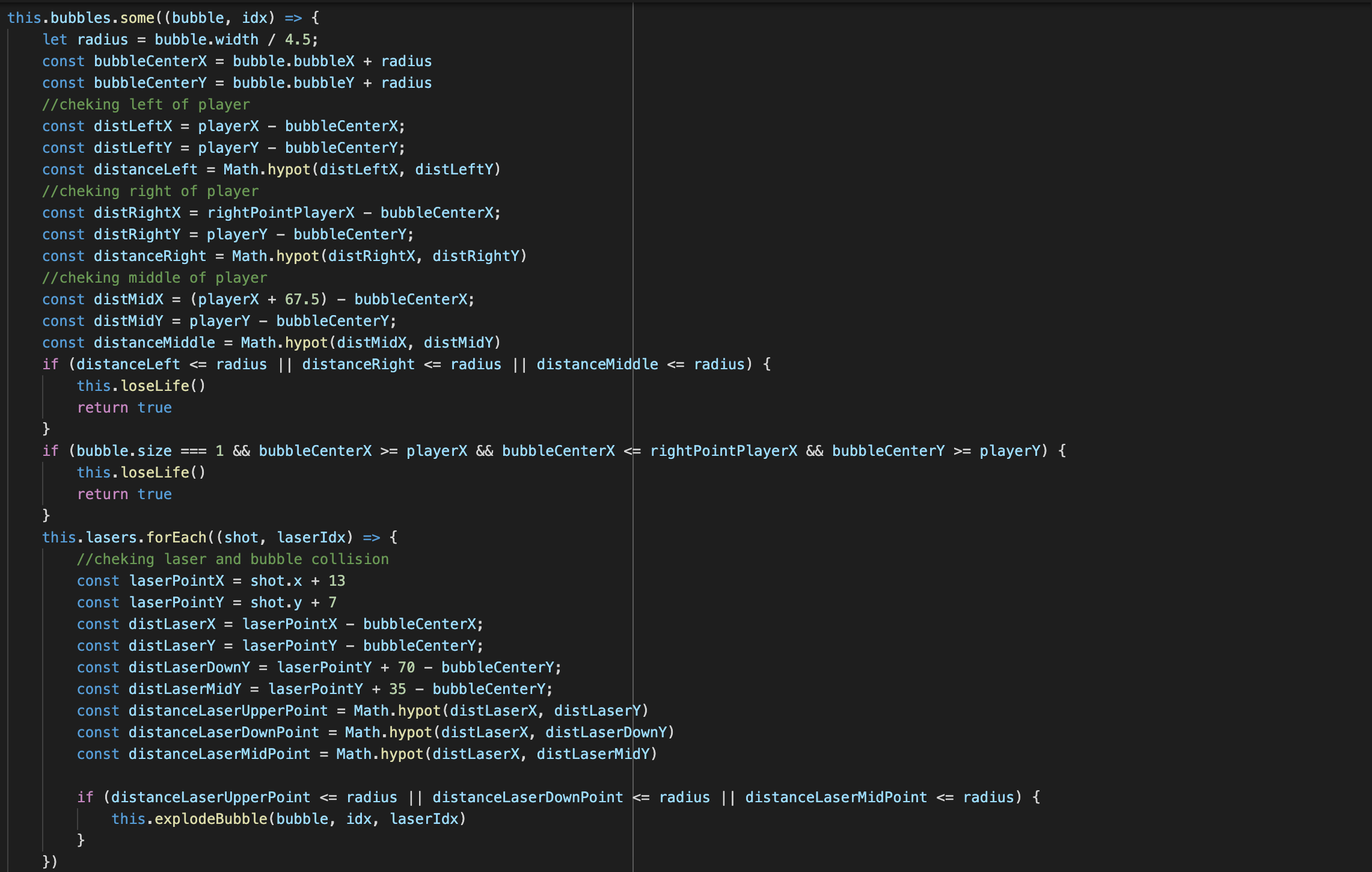Click 'bubble.width' in the radius line
The width and height of the screenshot is (1372, 872).
[x=206, y=40]
